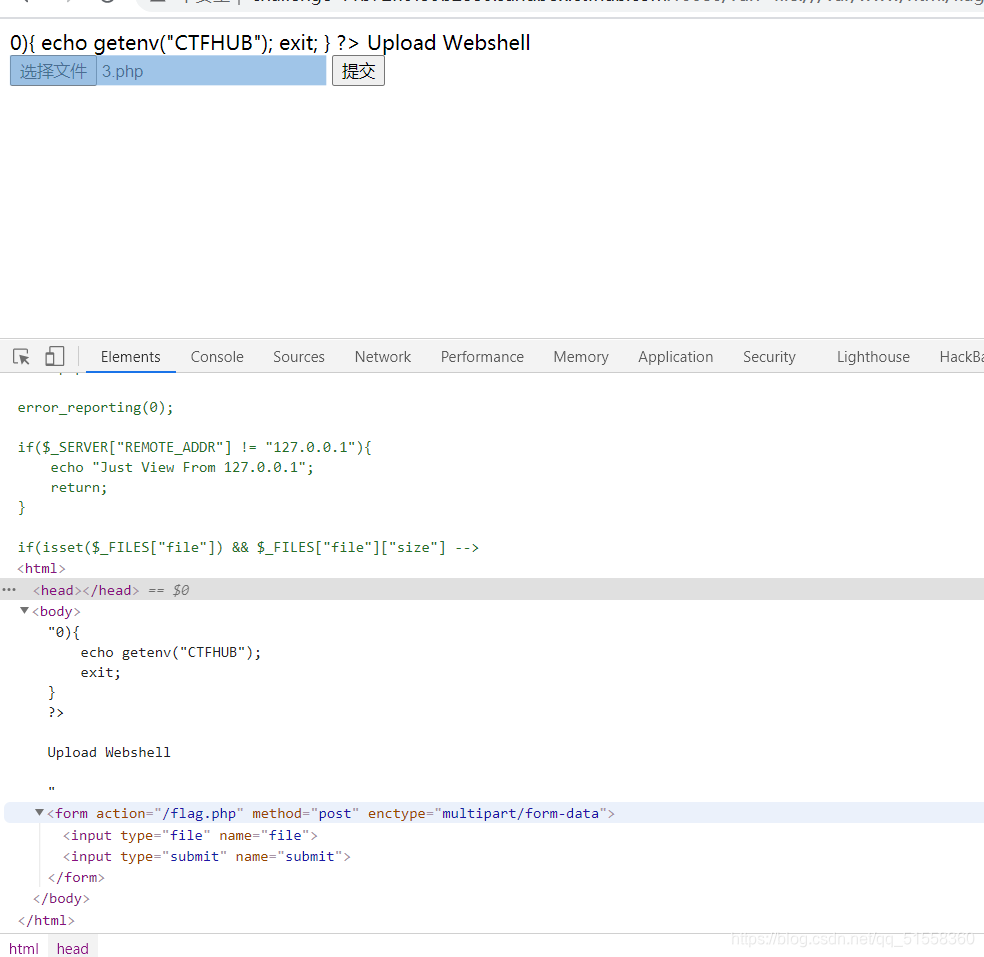This screenshot has height=957, width=984.
Task: Open the Lighthouse tab
Action: (873, 356)
